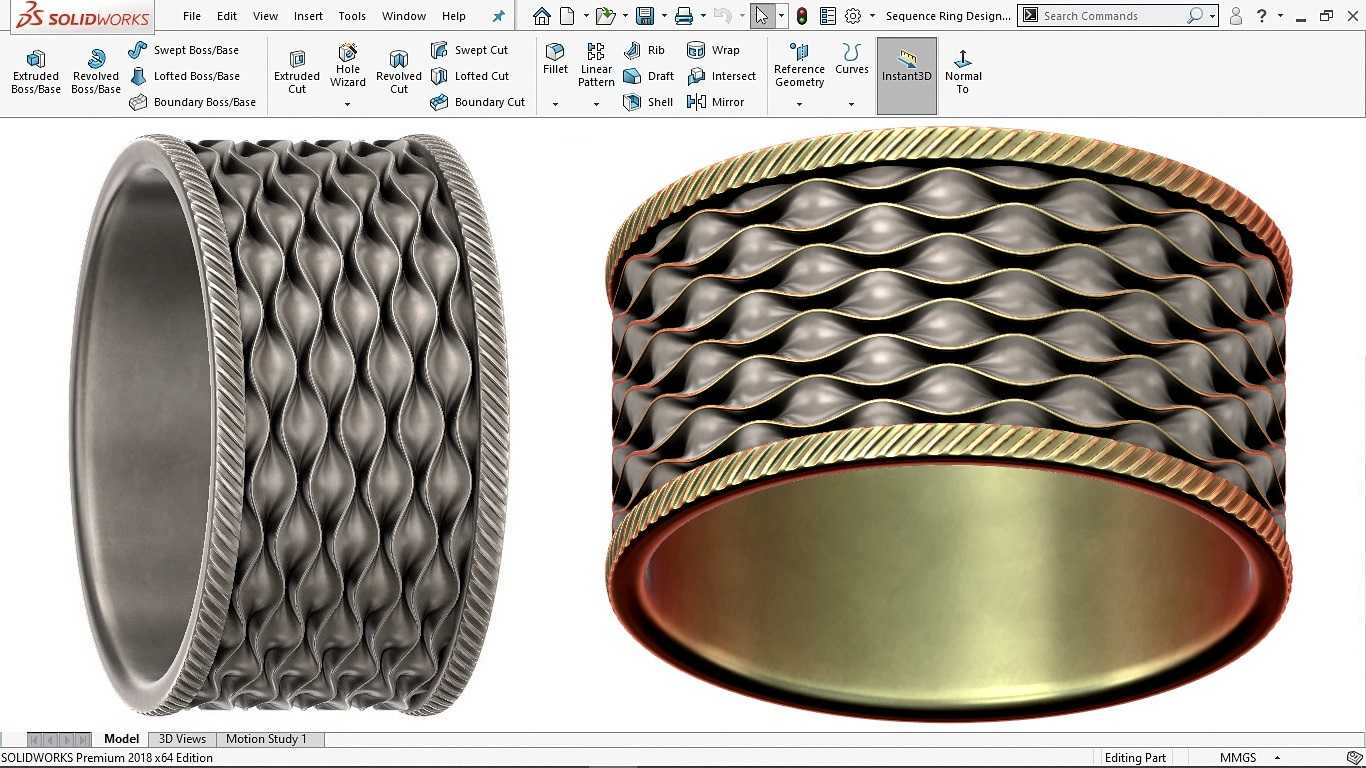Open the Edit menu

[x=227, y=16]
